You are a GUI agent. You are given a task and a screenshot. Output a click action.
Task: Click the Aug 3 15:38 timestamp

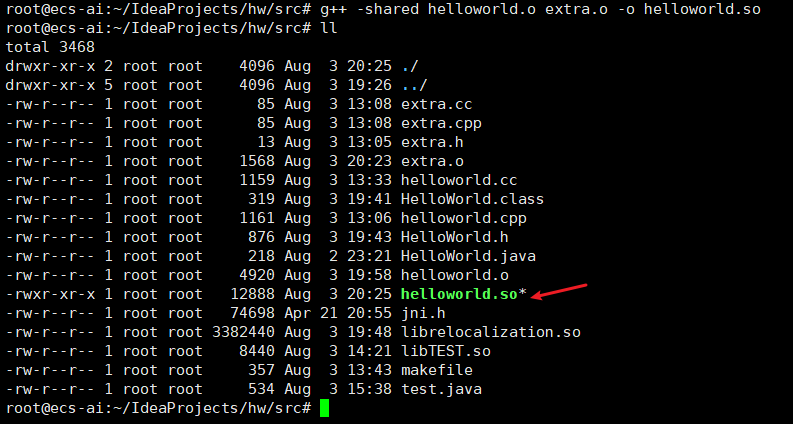pos(338,389)
